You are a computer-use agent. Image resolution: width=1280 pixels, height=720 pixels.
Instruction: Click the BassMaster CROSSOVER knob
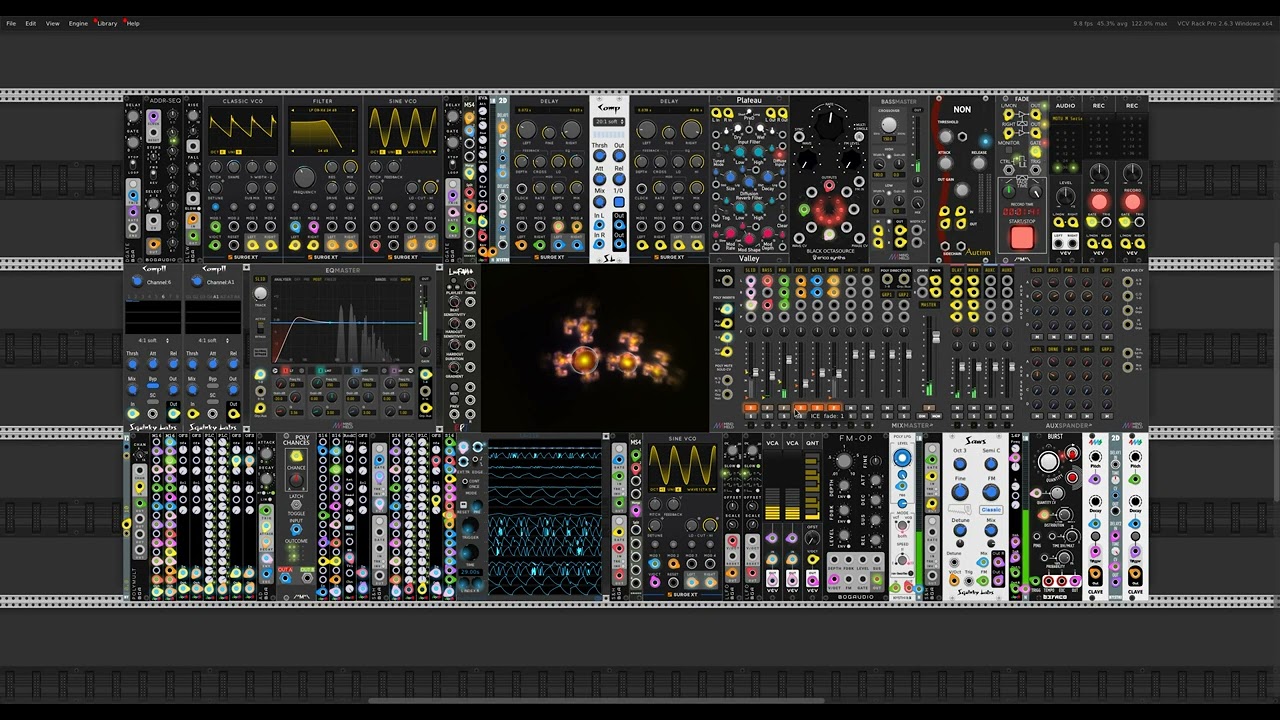pos(889,125)
